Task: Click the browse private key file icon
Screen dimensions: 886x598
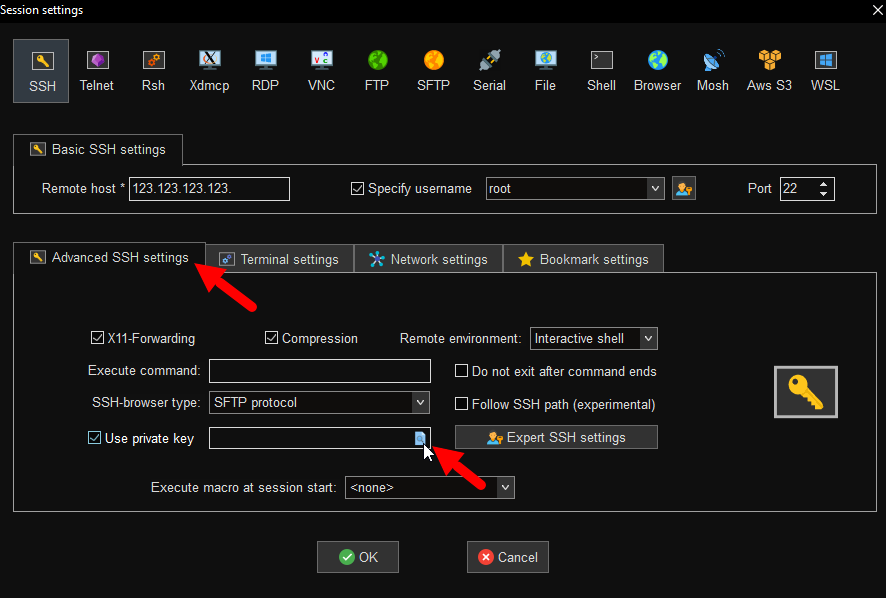Action: (421, 438)
